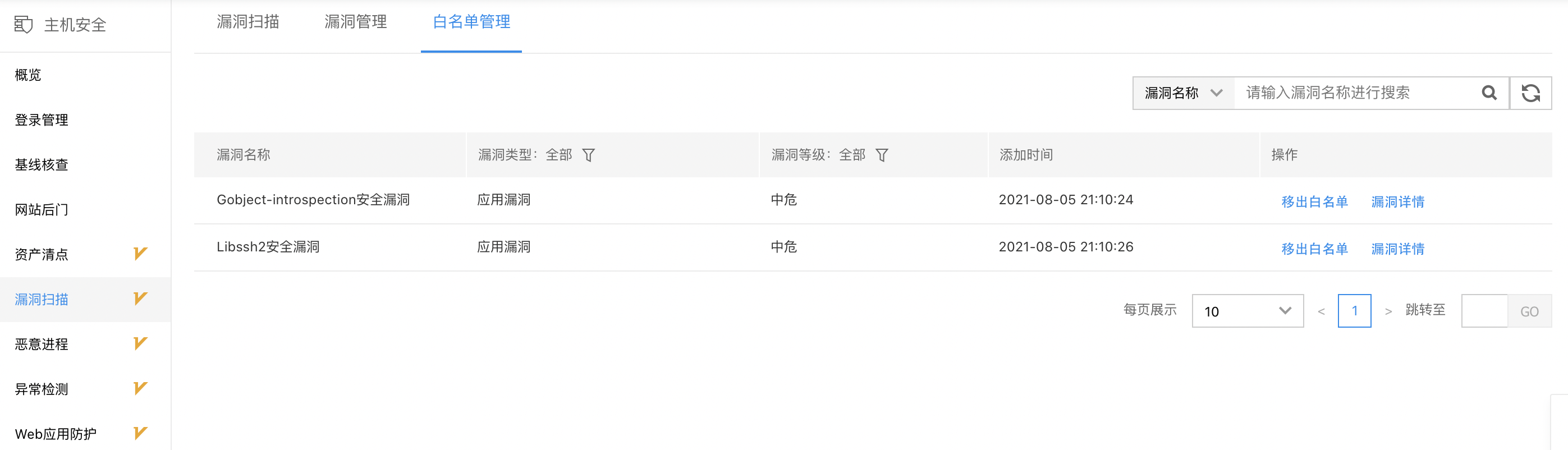Click the search magnifier icon
Image resolution: width=1568 pixels, height=450 pixels.
tap(1489, 93)
